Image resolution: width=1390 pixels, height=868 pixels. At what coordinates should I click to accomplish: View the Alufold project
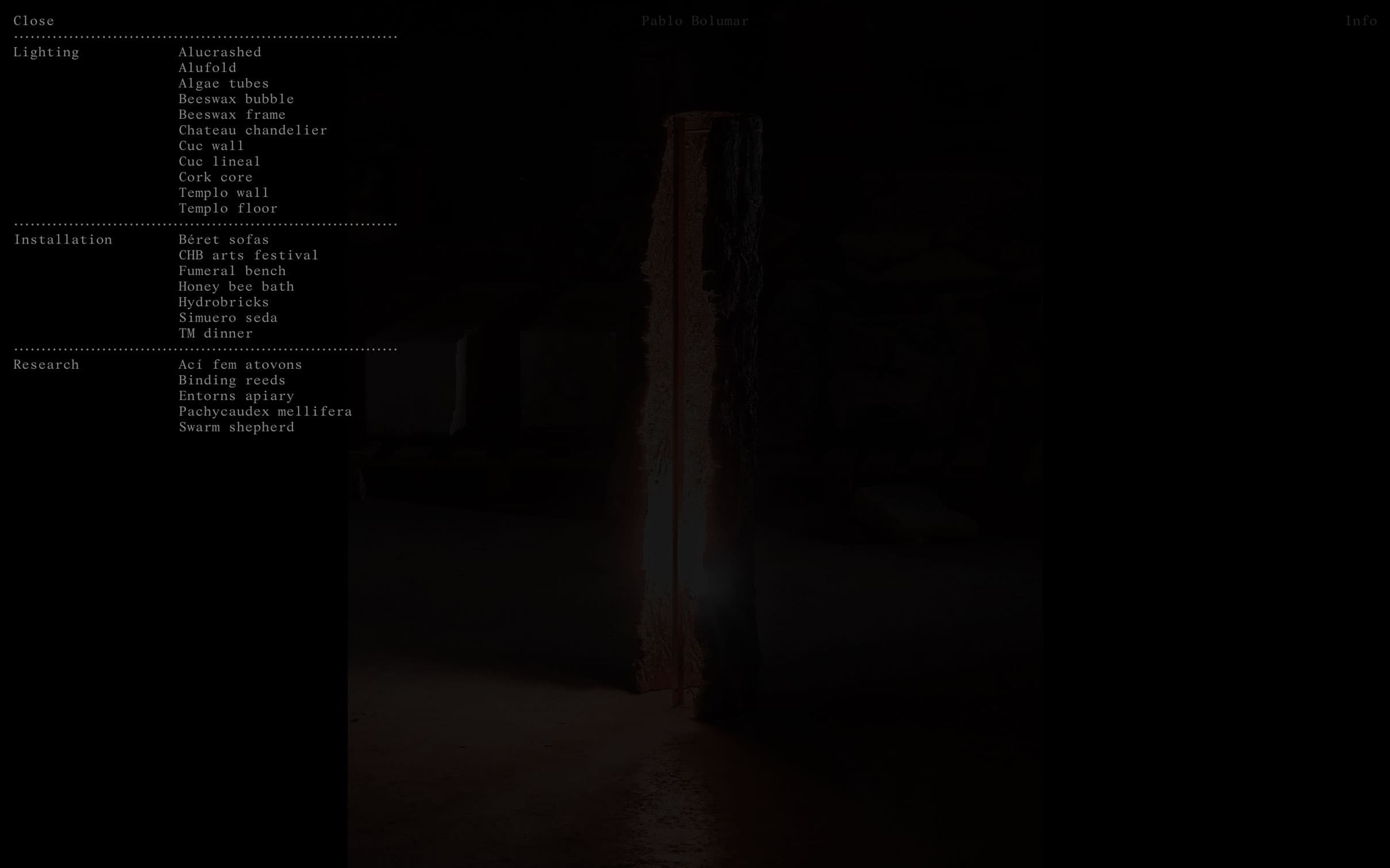[207, 68]
